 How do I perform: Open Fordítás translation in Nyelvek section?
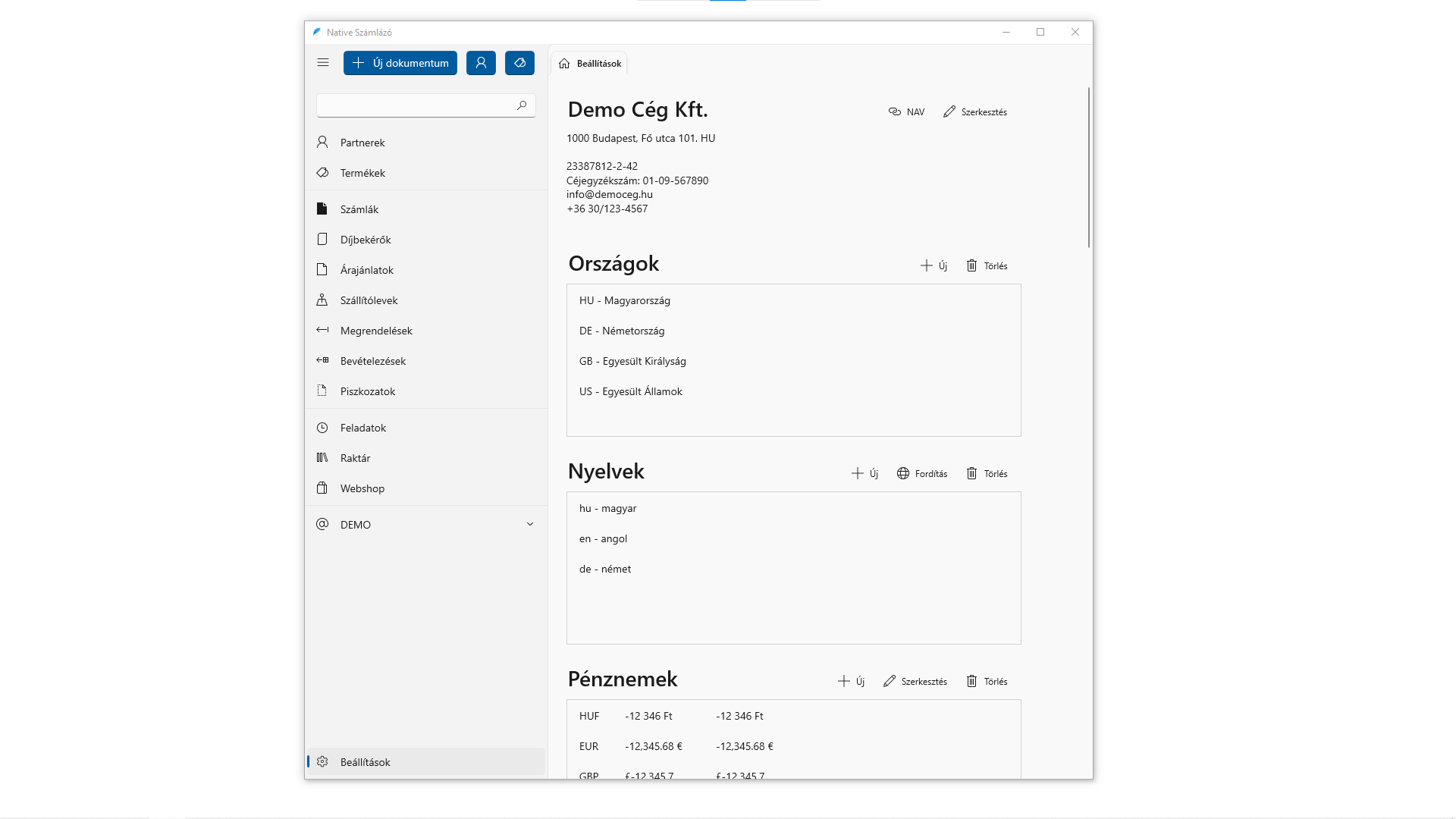coord(922,473)
